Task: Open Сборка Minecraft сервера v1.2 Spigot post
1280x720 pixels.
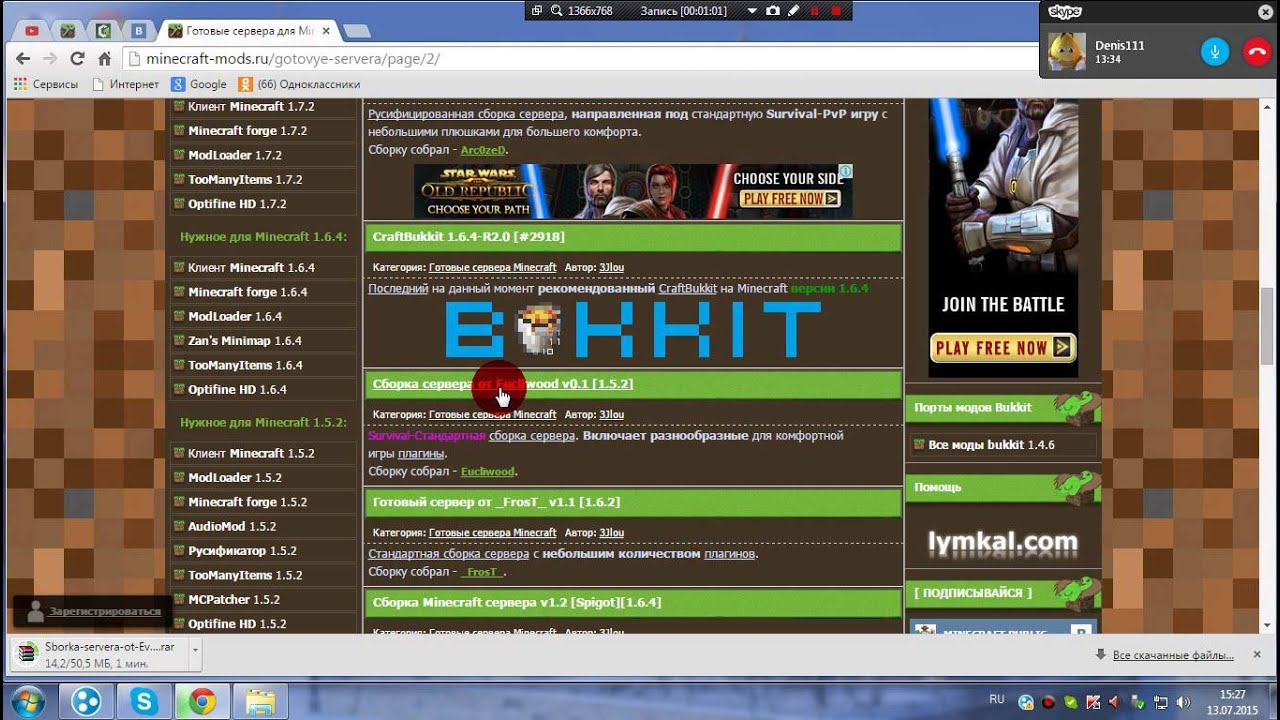Action: click(x=516, y=603)
